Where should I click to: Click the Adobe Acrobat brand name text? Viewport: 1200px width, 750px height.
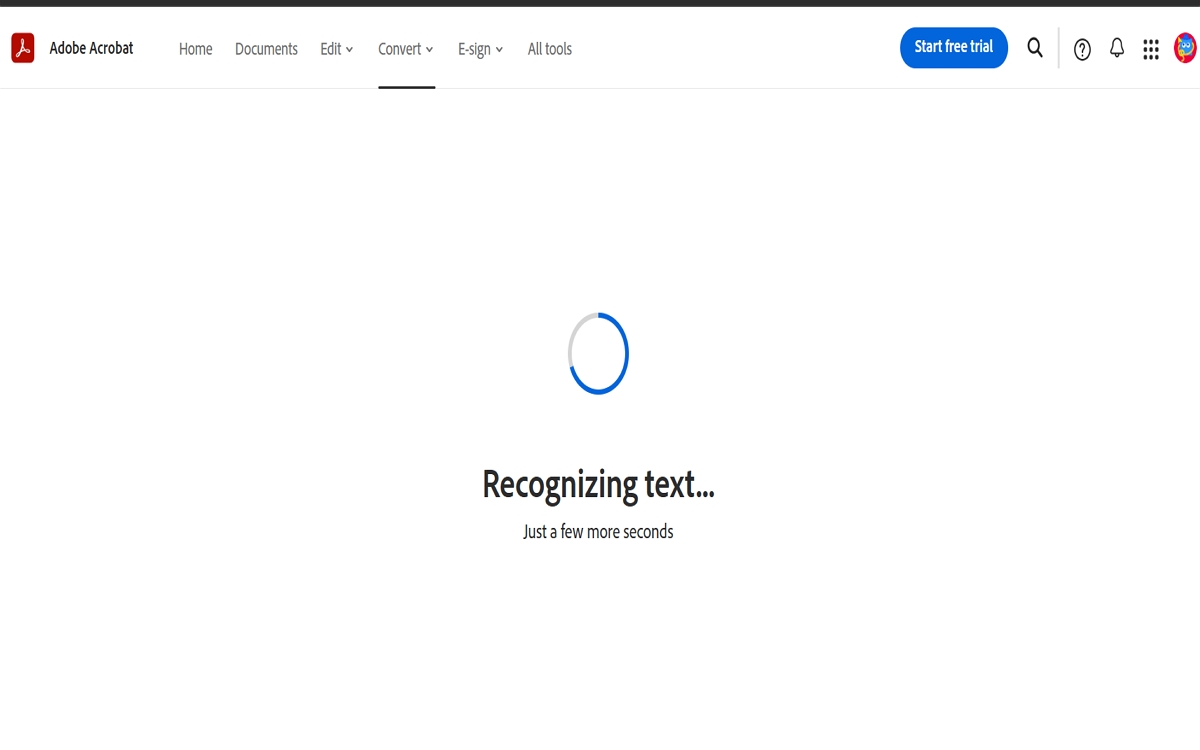tap(91, 48)
